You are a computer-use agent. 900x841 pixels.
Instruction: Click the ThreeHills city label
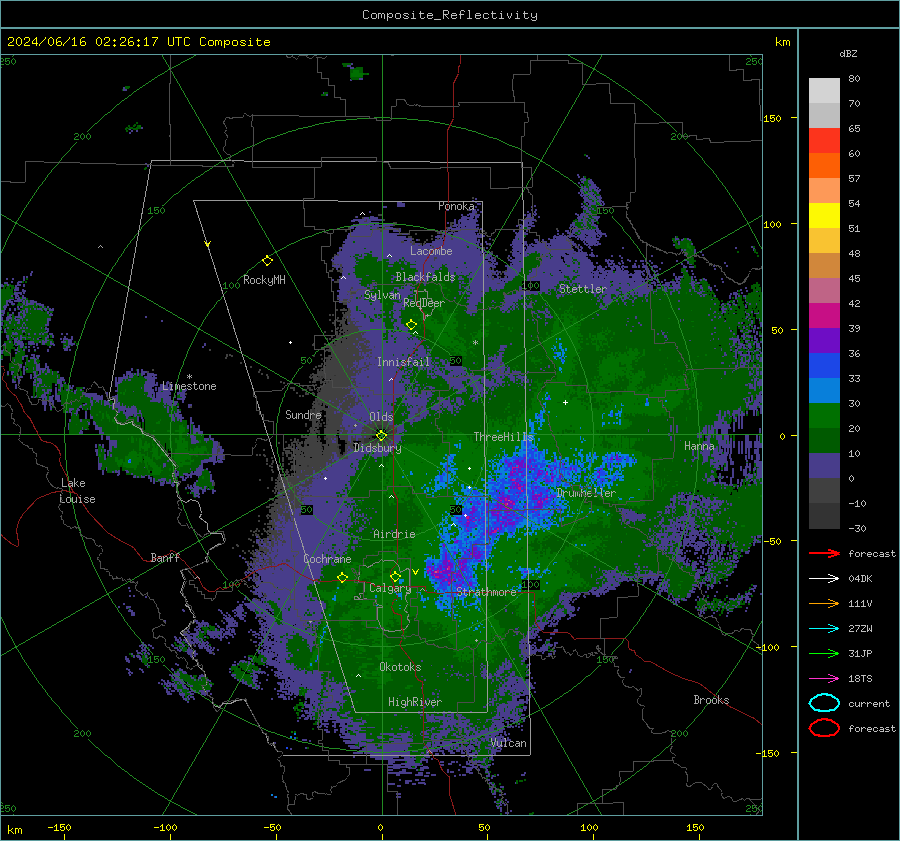tap(503, 437)
